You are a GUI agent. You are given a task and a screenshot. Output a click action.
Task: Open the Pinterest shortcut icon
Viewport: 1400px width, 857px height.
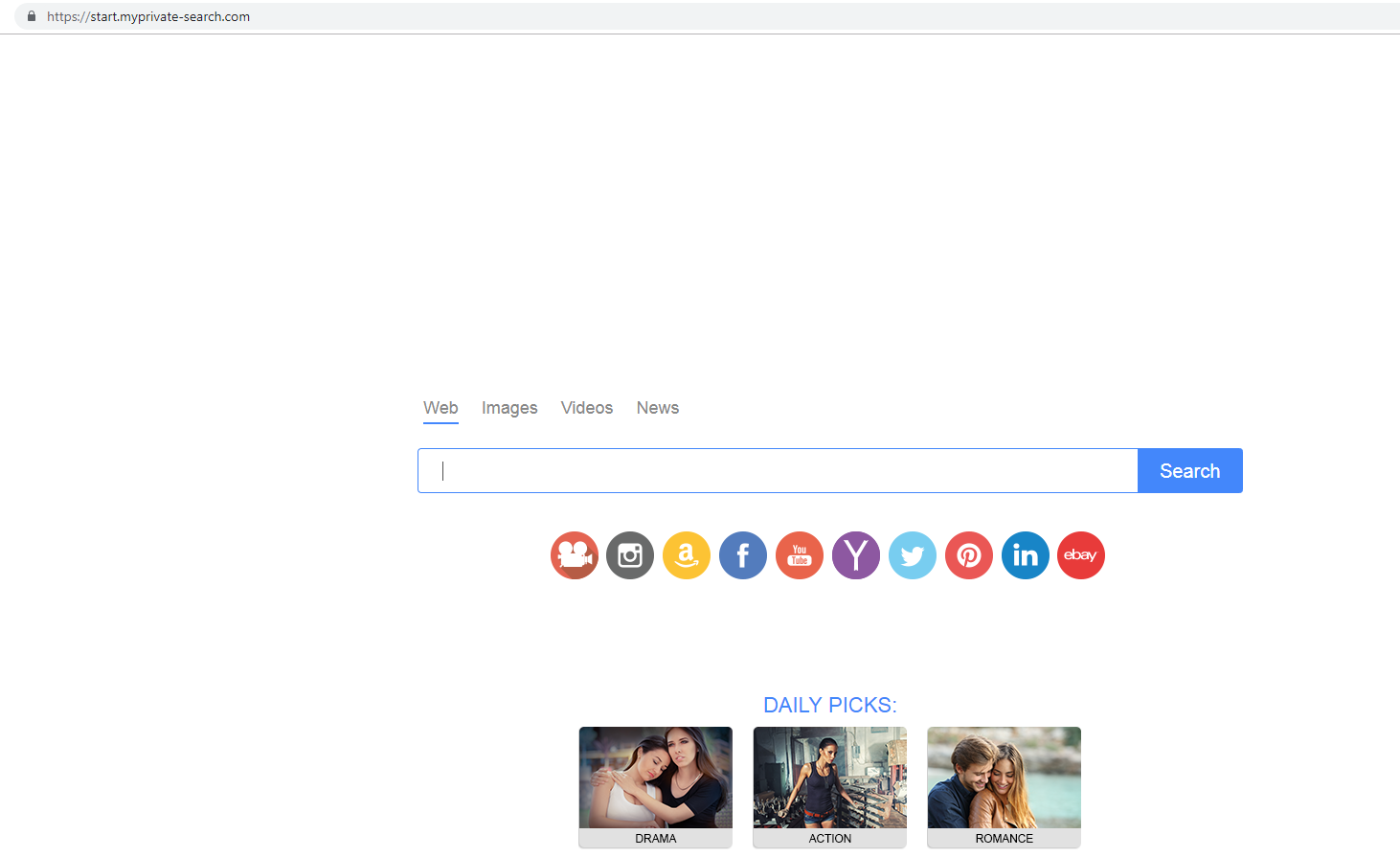coord(969,555)
